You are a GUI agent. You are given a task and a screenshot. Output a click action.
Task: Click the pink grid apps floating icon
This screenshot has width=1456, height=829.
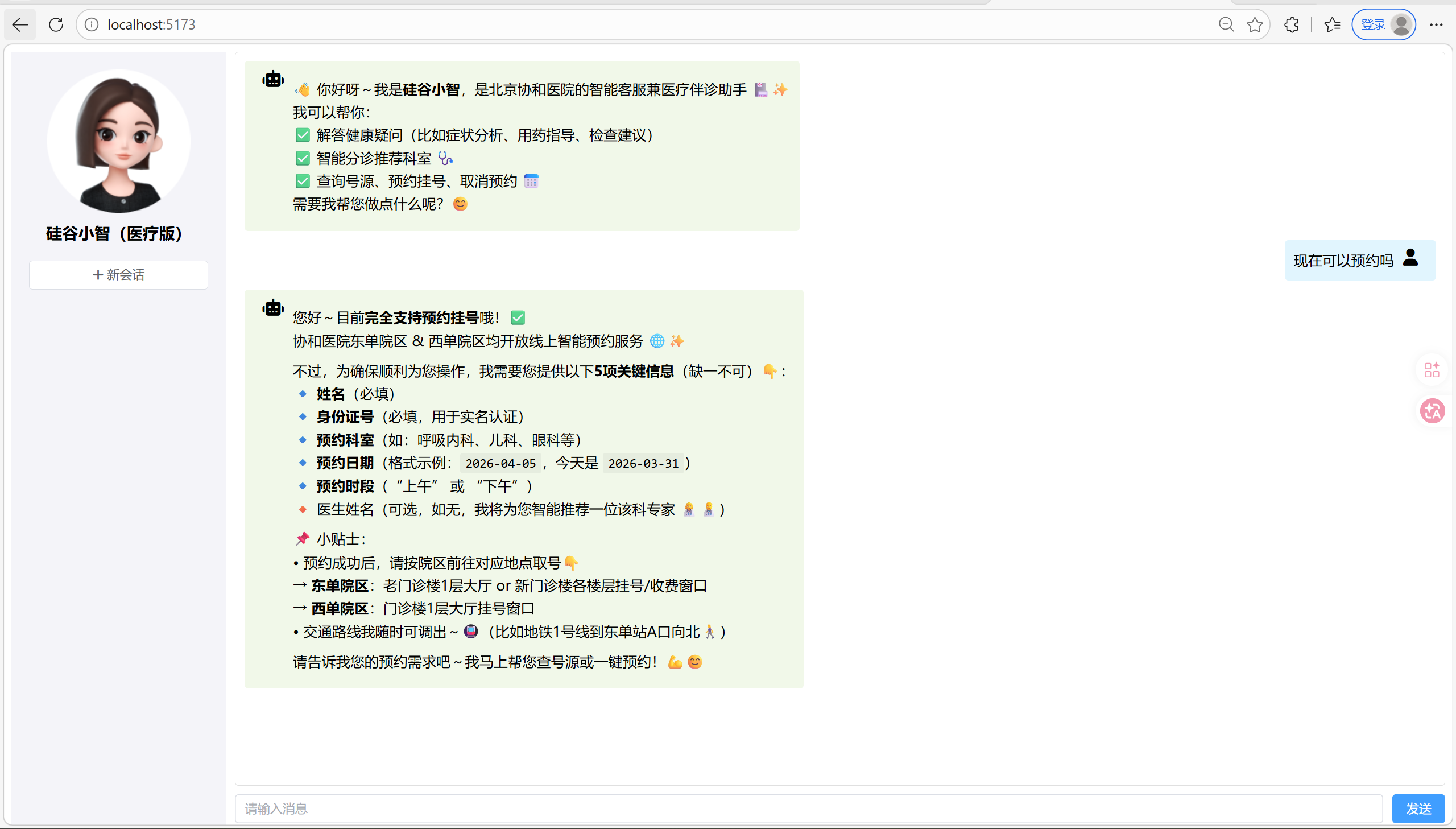[x=1432, y=370]
